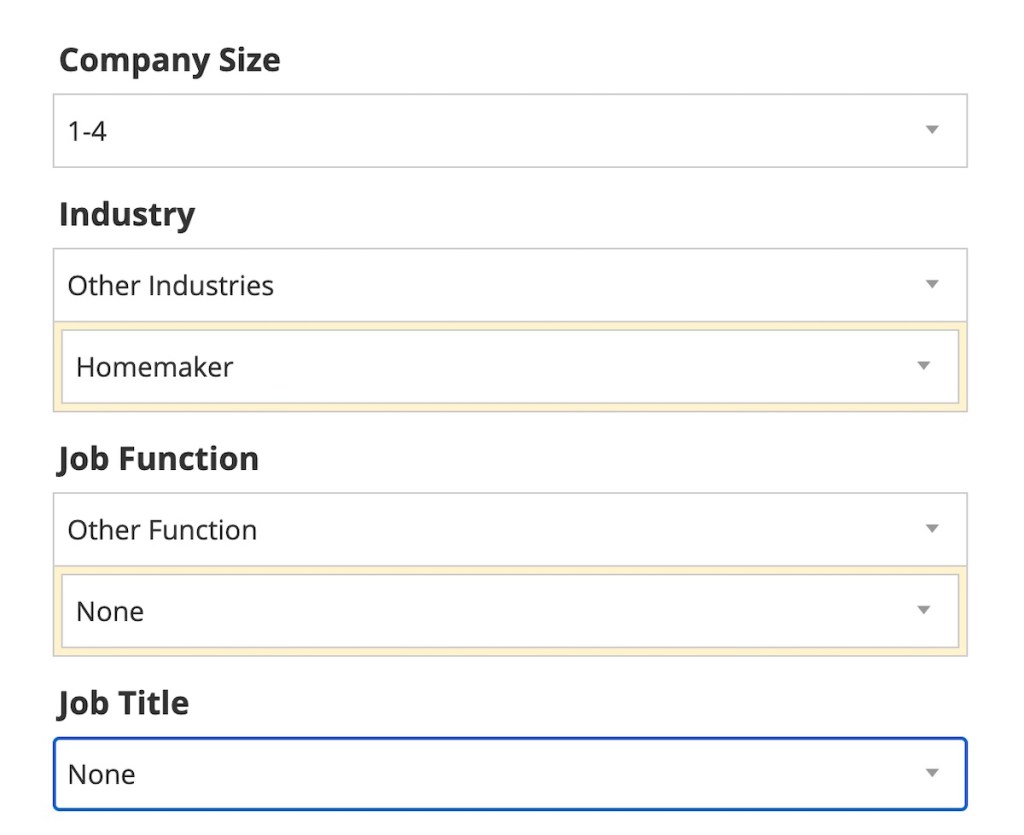Click the "Other Function" selected value text

tap(162, 530)
